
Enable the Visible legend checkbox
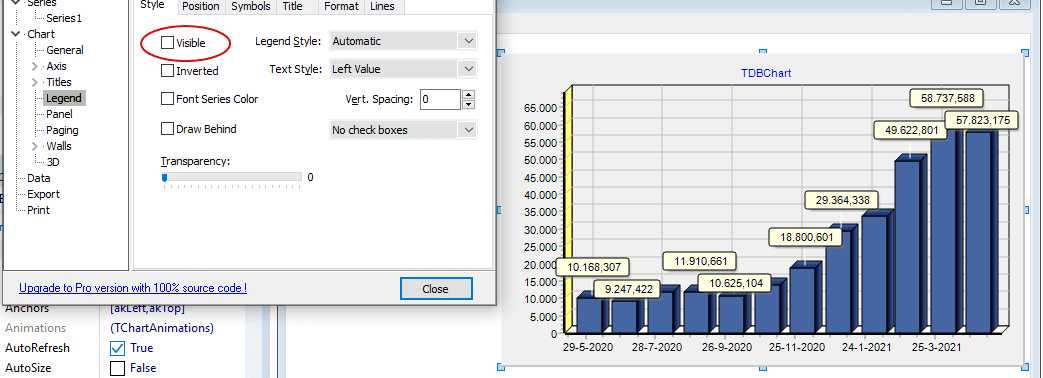167,43
